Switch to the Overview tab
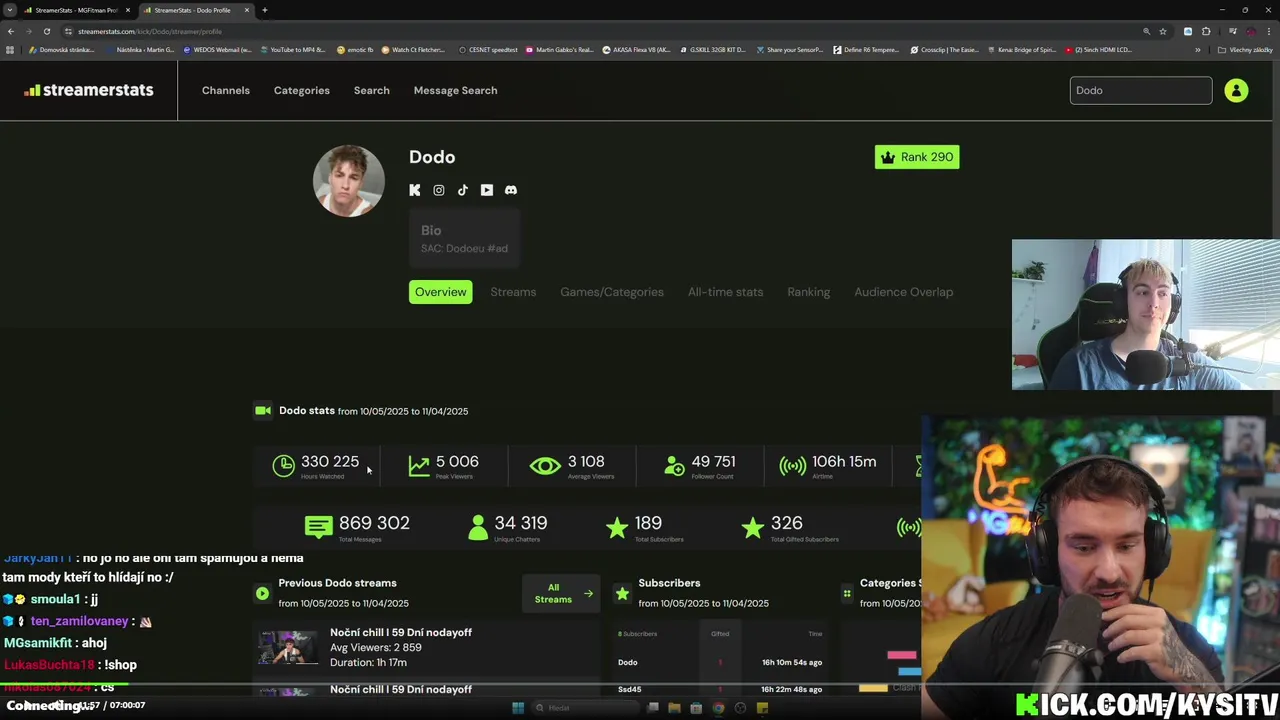 [440, 292]
